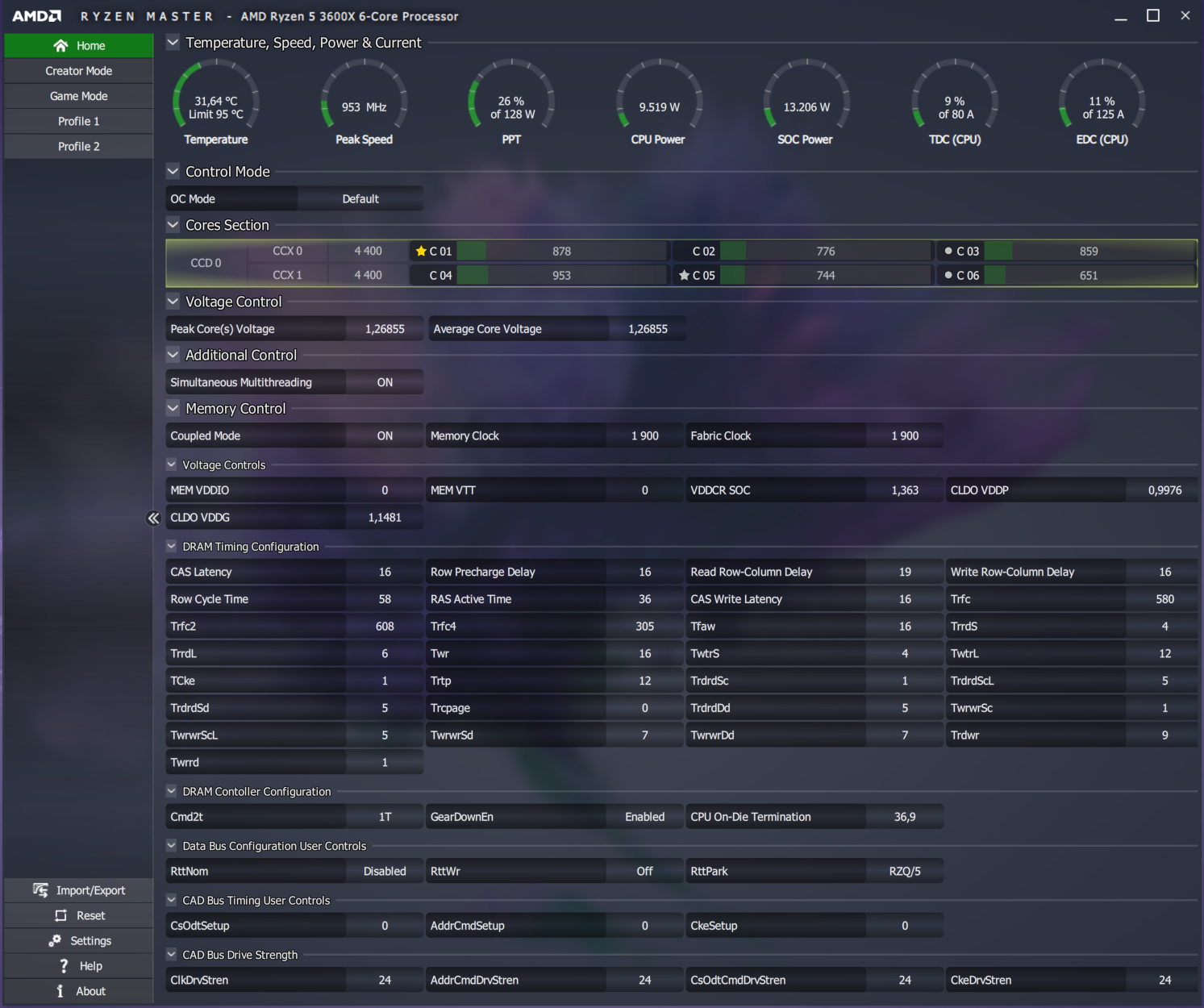Click the AMD logo in title bar
The height and width of the screenshot is (1008, 1204).
point(36,16)
